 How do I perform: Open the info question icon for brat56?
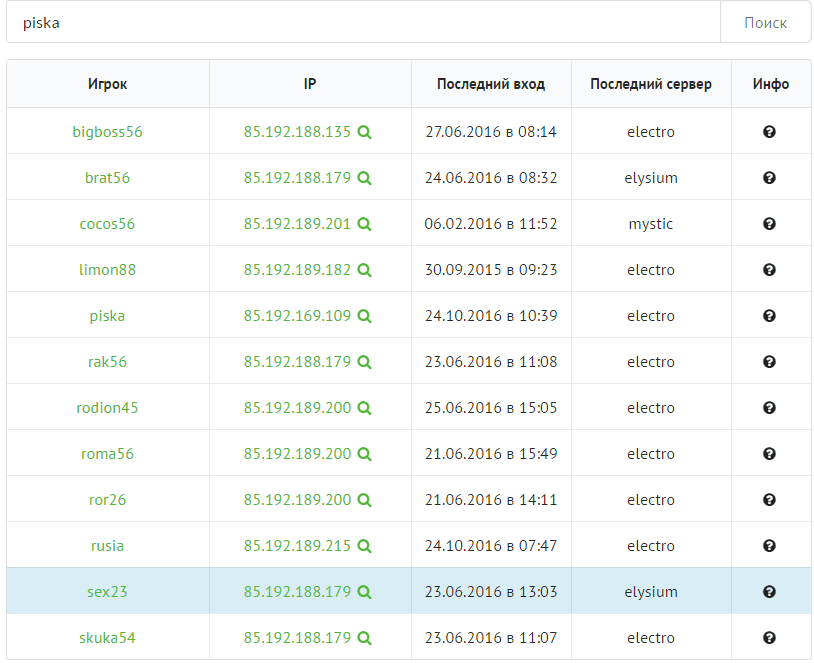(769, 178)
